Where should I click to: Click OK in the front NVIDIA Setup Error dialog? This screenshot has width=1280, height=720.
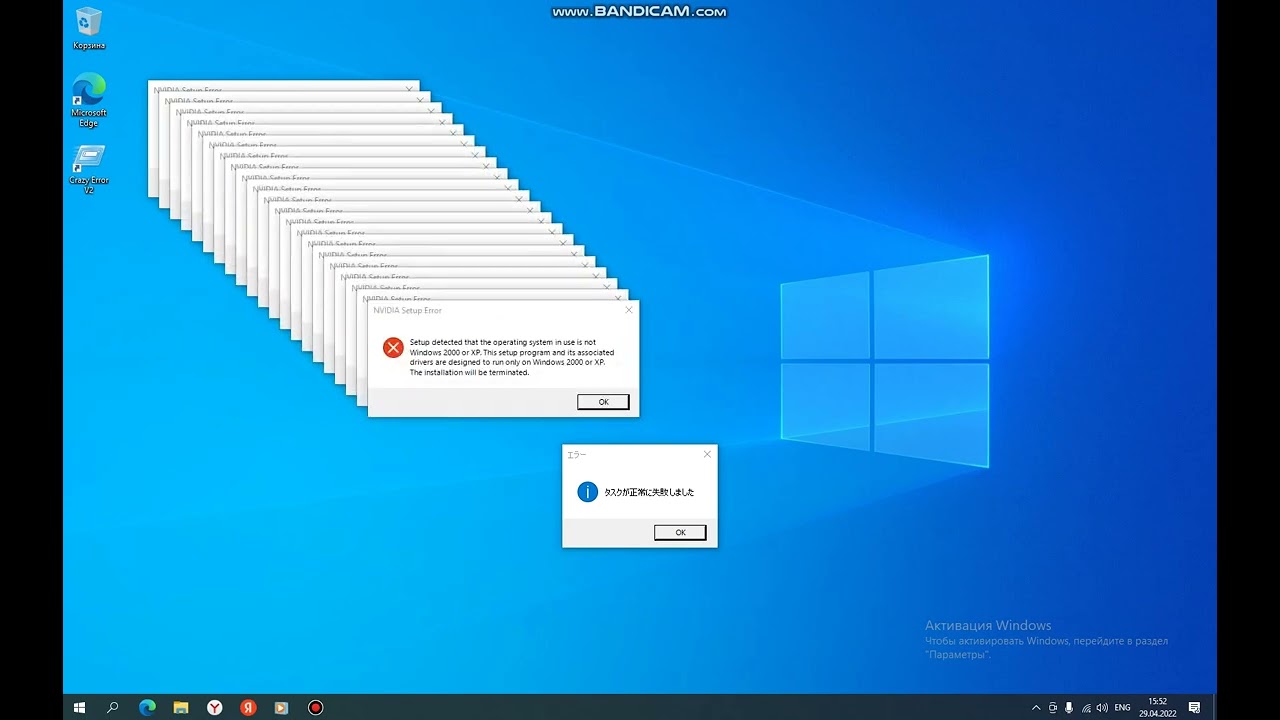point(603,402)
